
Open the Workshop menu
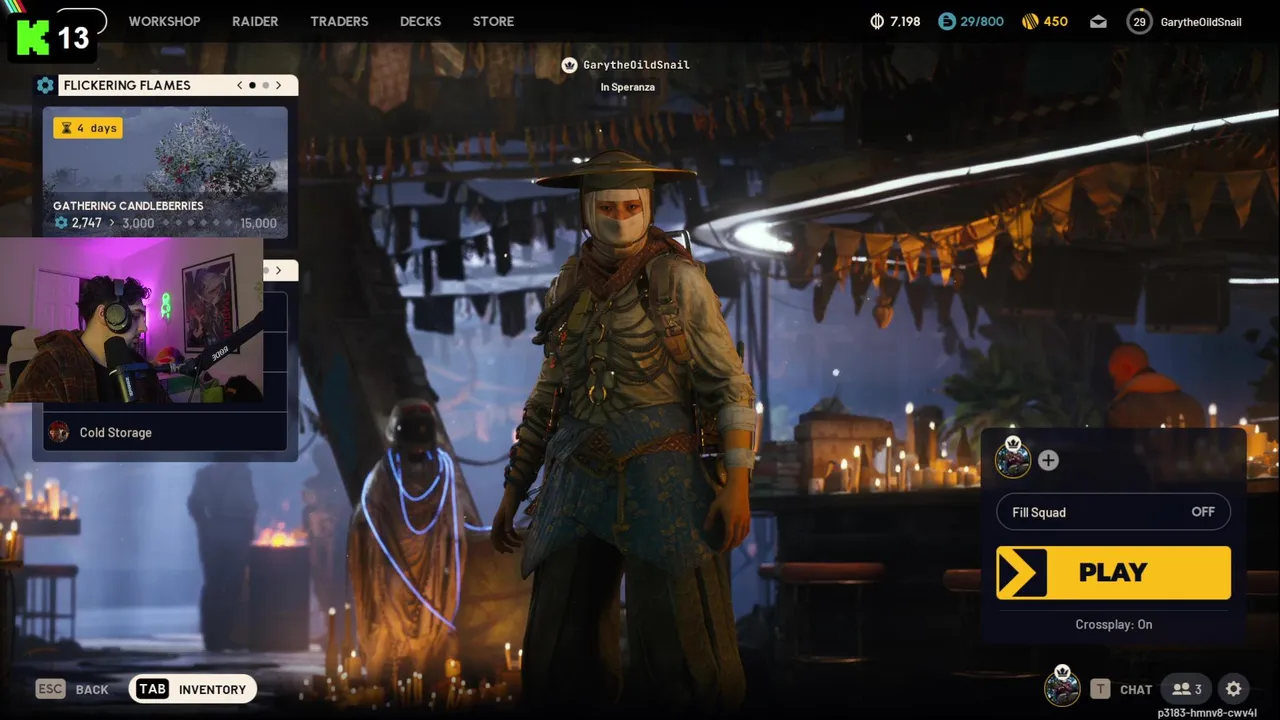pyautogui.click(x=164, y=21)
